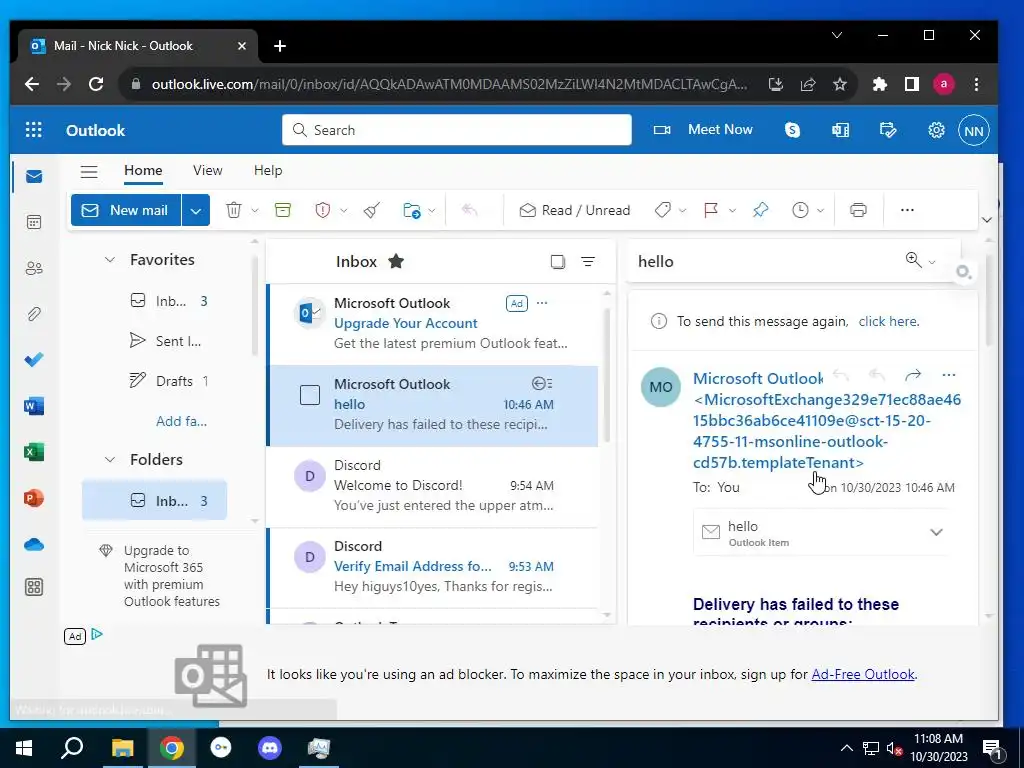Open the delete options dropdown arrow
The image size is (1024, 768).
coord(255,210)
